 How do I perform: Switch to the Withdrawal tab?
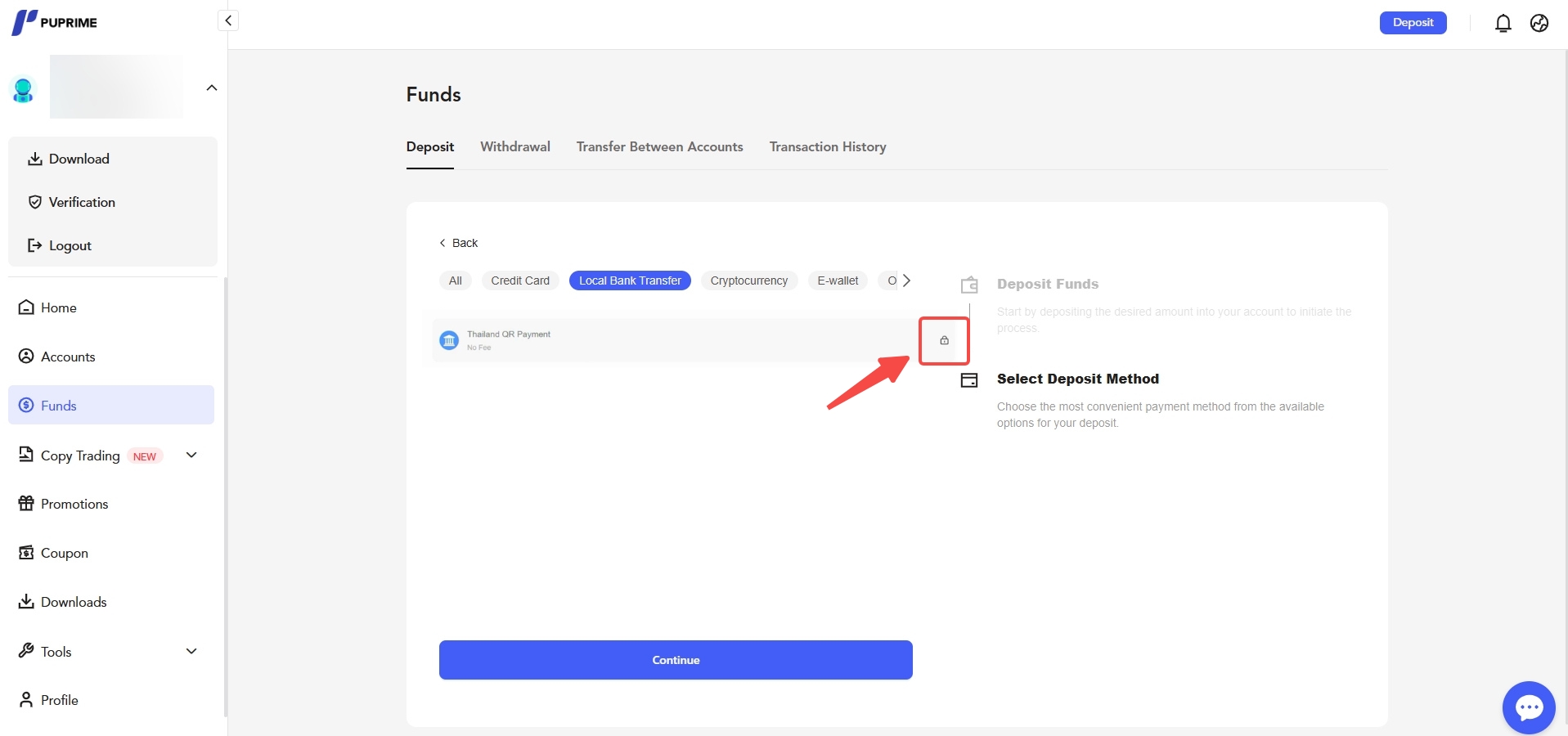point(514,147)
